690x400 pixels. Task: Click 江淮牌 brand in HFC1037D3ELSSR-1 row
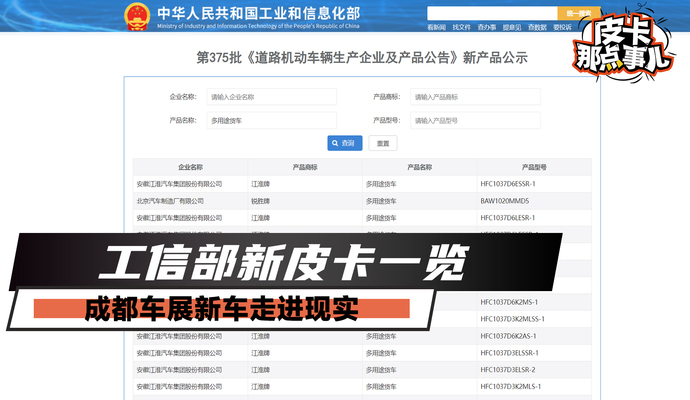[260, 353]
